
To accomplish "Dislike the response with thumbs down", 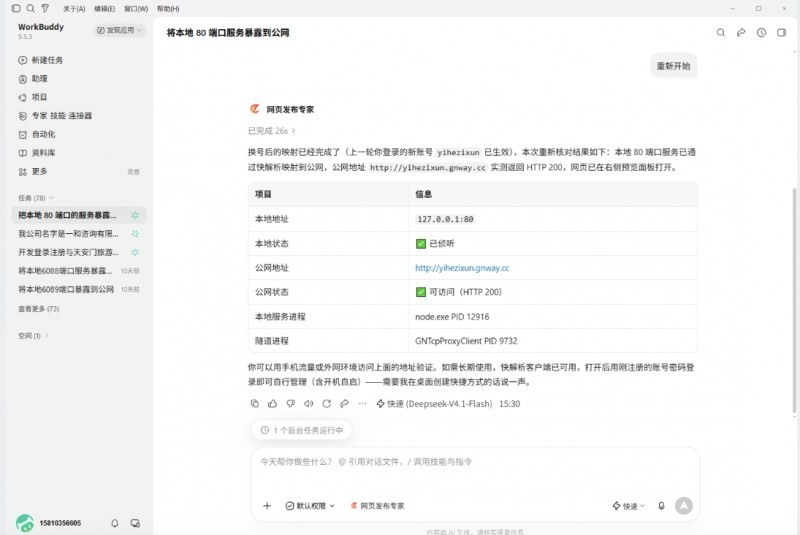I will point(291,403).
